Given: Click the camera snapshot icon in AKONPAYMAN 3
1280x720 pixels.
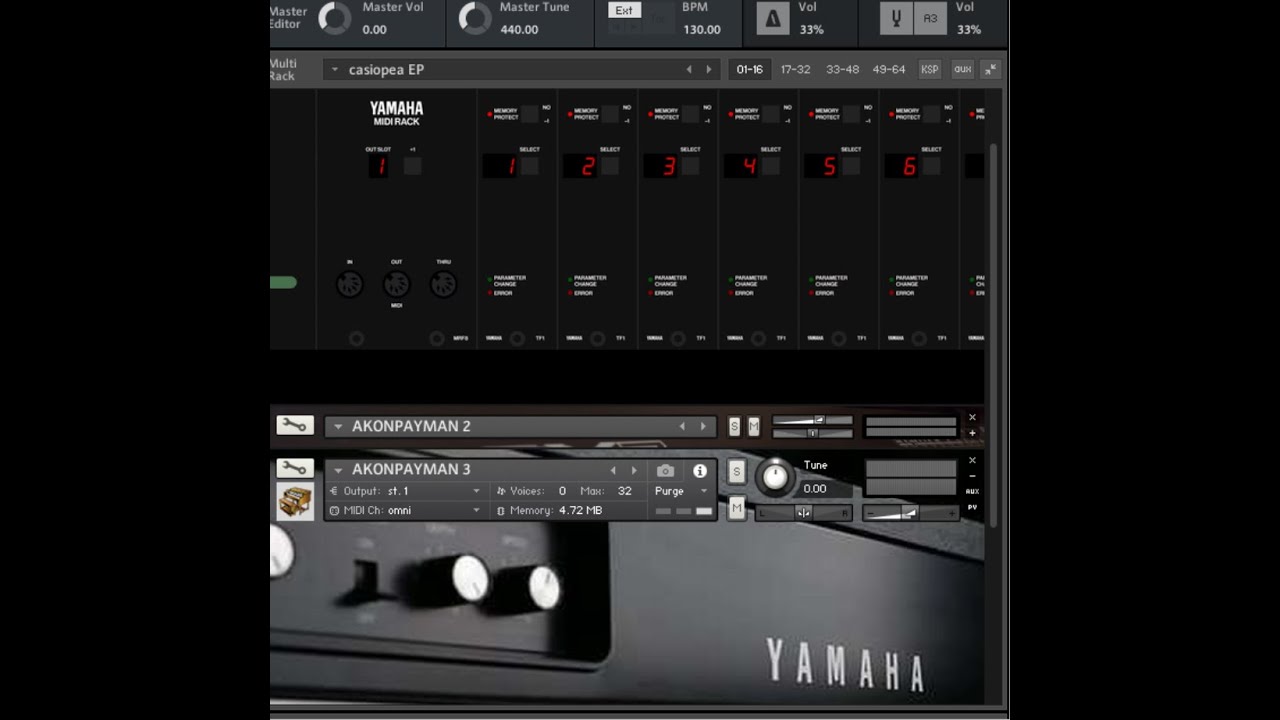Looking at the screenshot, I should pyautogui.click(x=665, y=471).
